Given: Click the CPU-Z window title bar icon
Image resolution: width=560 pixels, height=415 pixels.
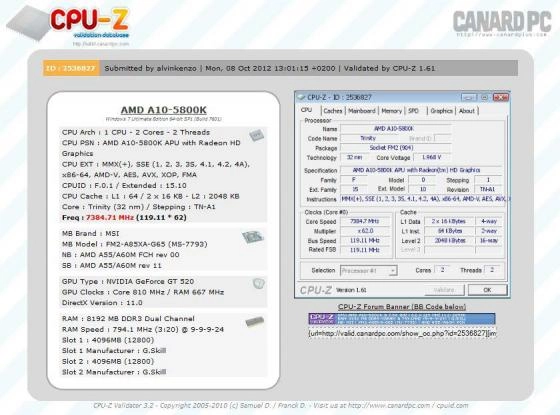Looking at the screenshot, I should (301, 97).
